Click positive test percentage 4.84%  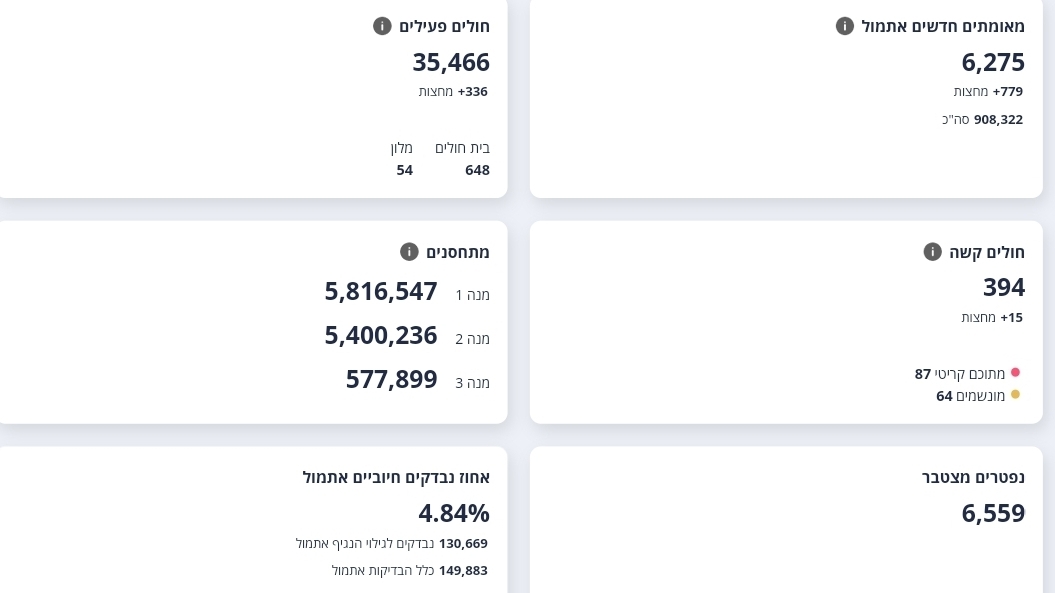[x=454, y=514]
